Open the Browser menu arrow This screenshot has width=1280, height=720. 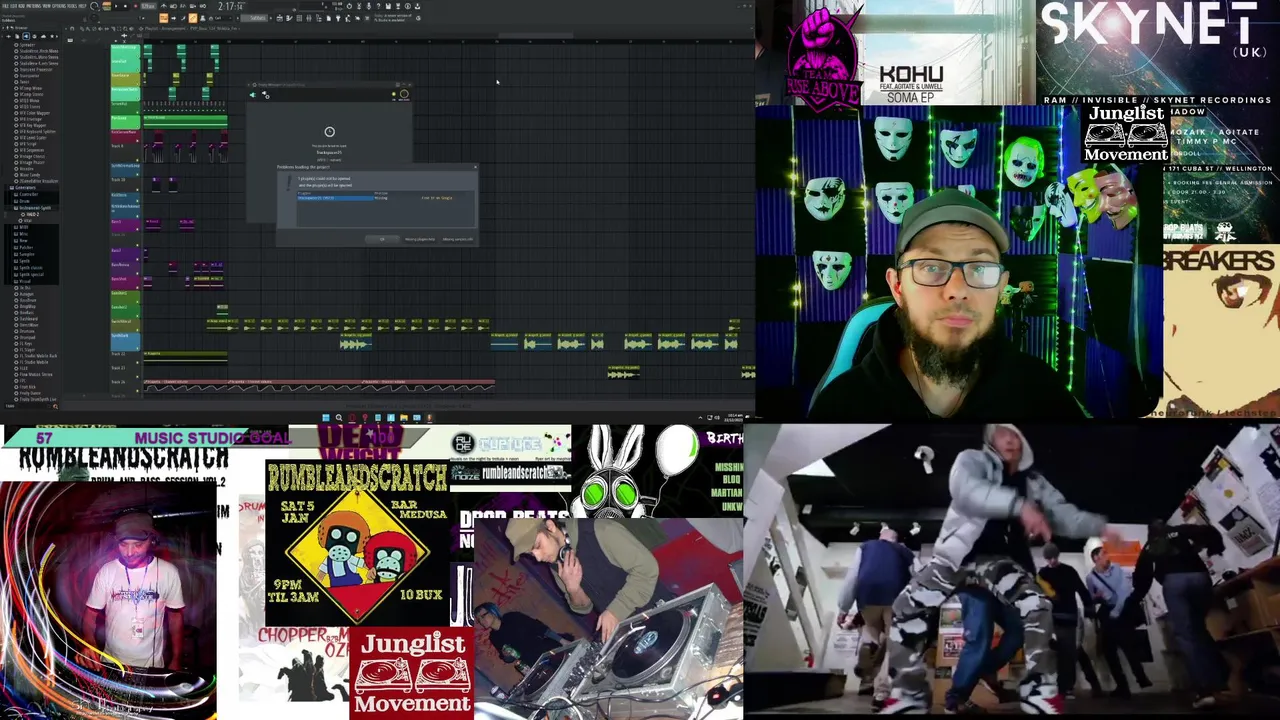coord(3,28)
